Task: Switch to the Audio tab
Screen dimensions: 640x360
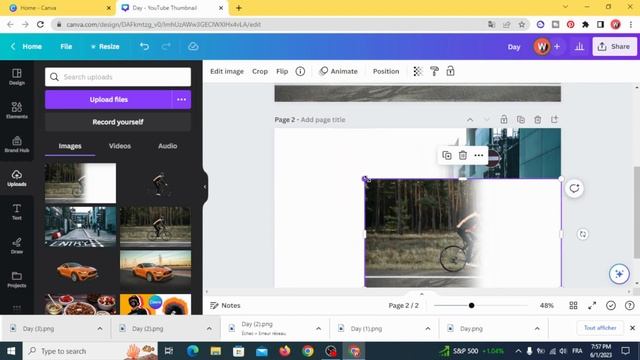Action: (x=168, y=146)
